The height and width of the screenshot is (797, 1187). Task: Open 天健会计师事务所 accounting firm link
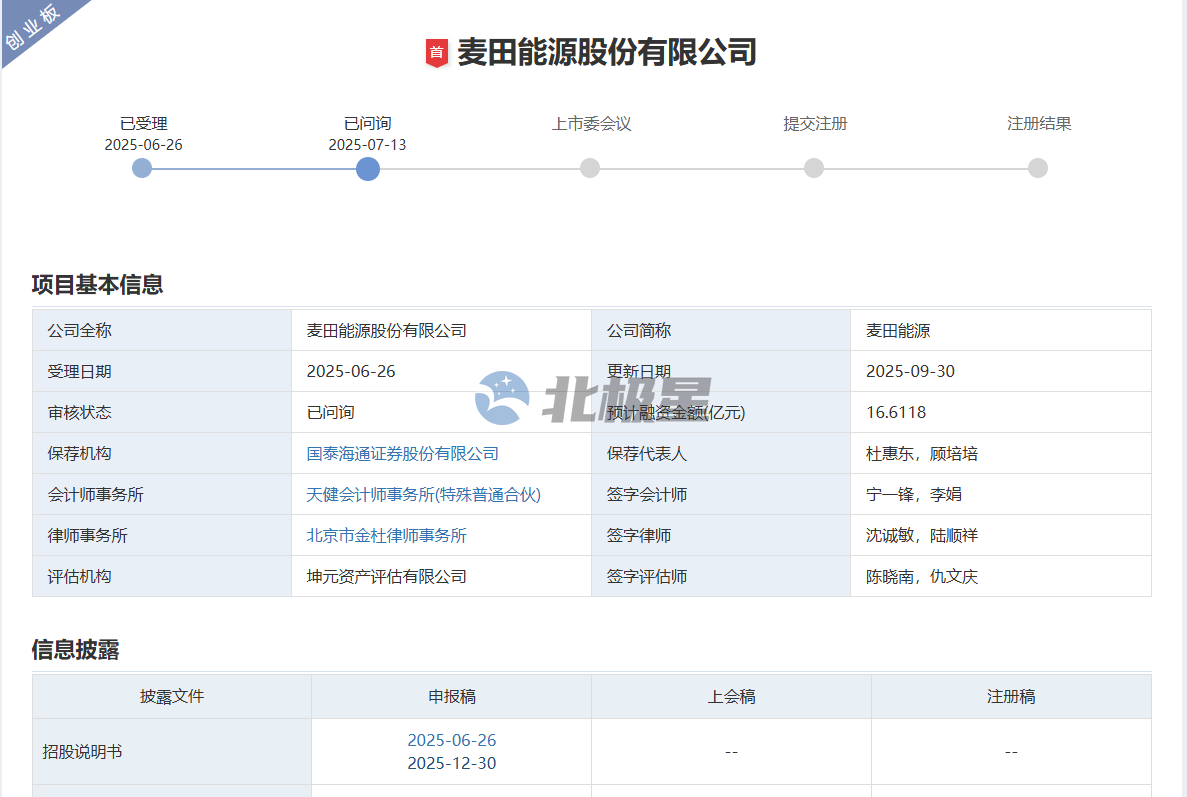coord(423,495)
